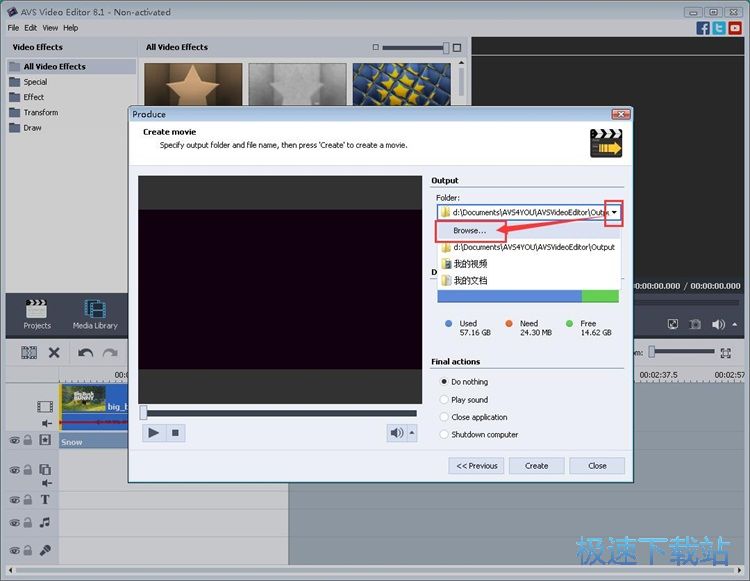Undo the last action
750x581 pixels.
86,353
